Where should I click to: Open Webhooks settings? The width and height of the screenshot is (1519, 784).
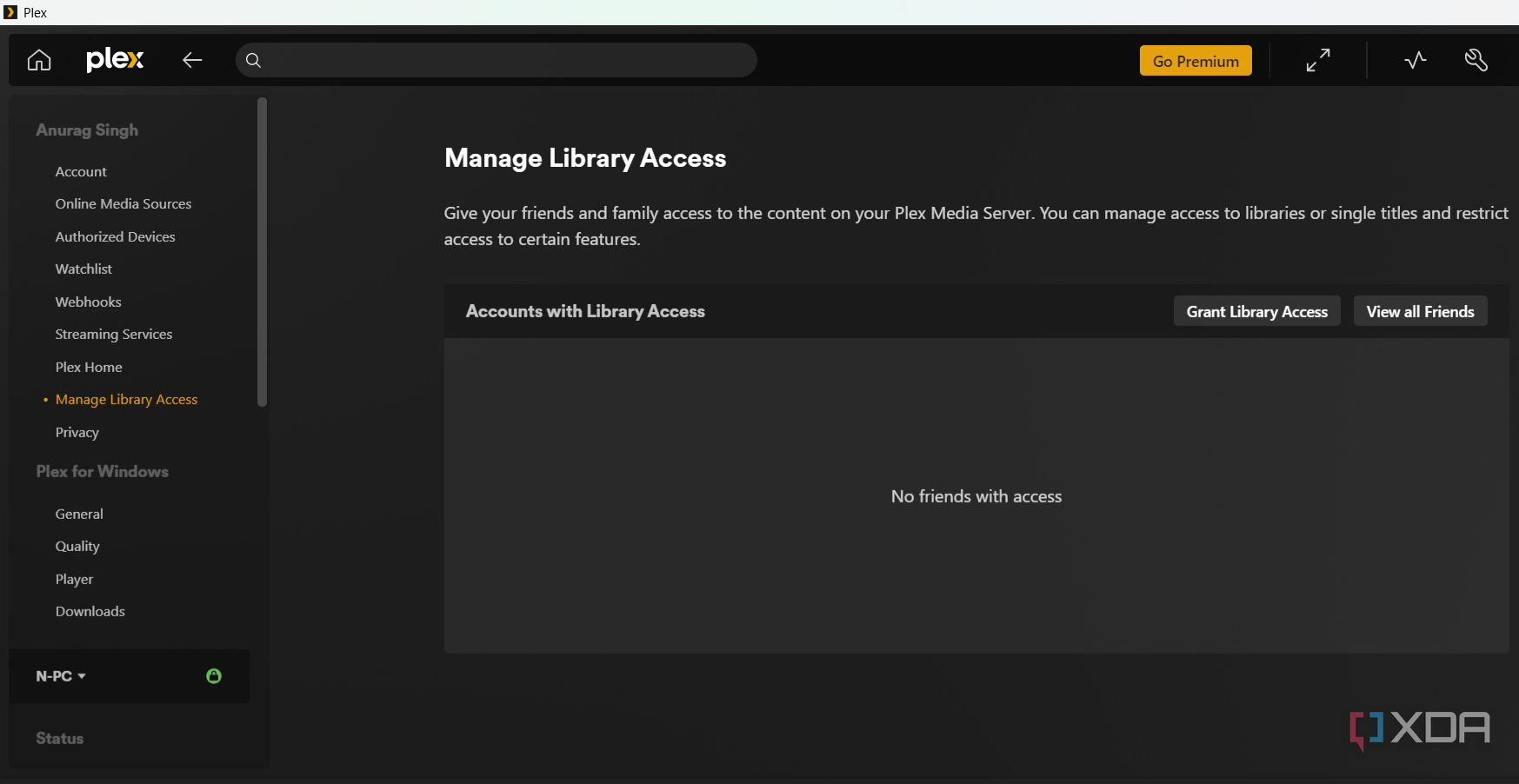point(88,302)
